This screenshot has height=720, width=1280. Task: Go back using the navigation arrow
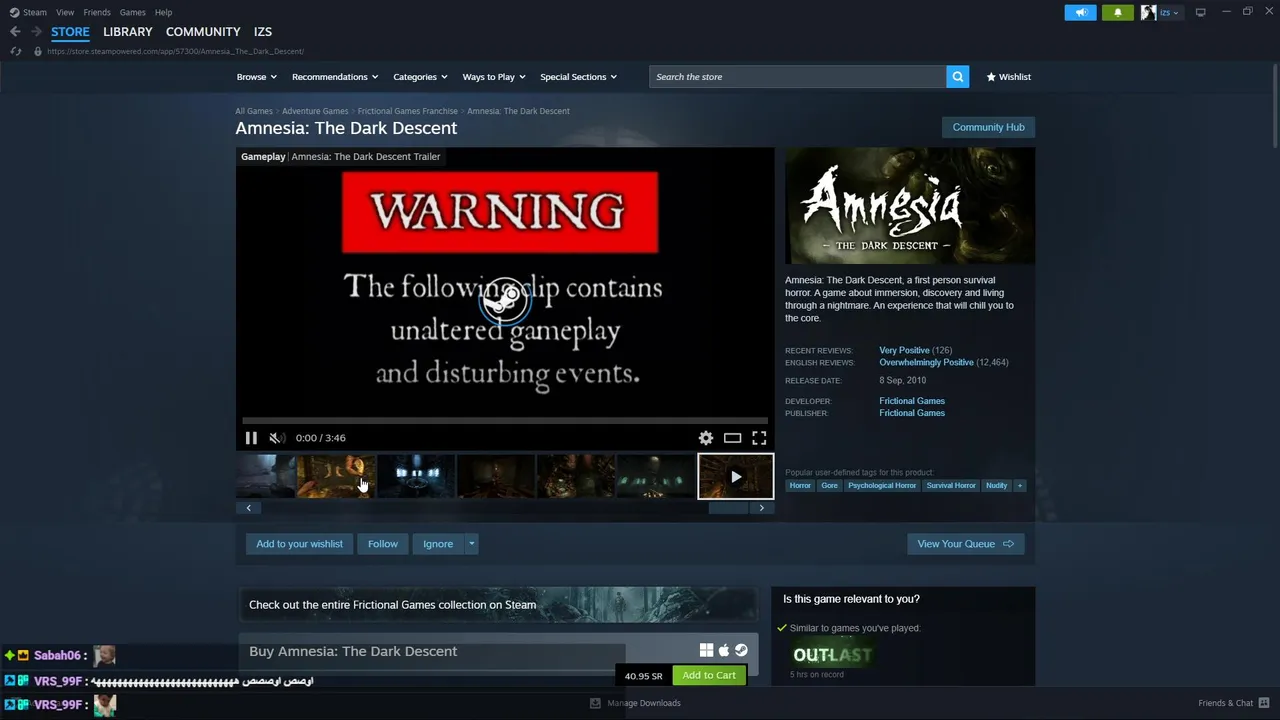pos(15,32)
